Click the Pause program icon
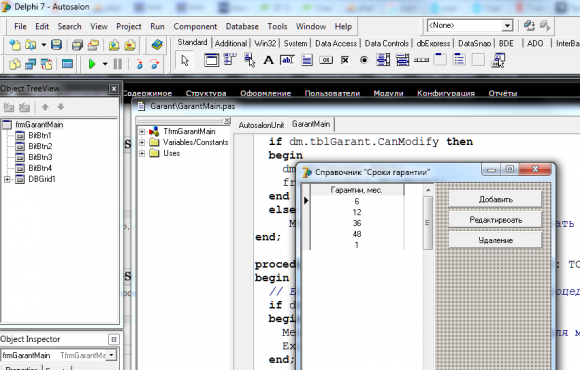This screenshot has height=370, width=580. [x=118, y=64]
